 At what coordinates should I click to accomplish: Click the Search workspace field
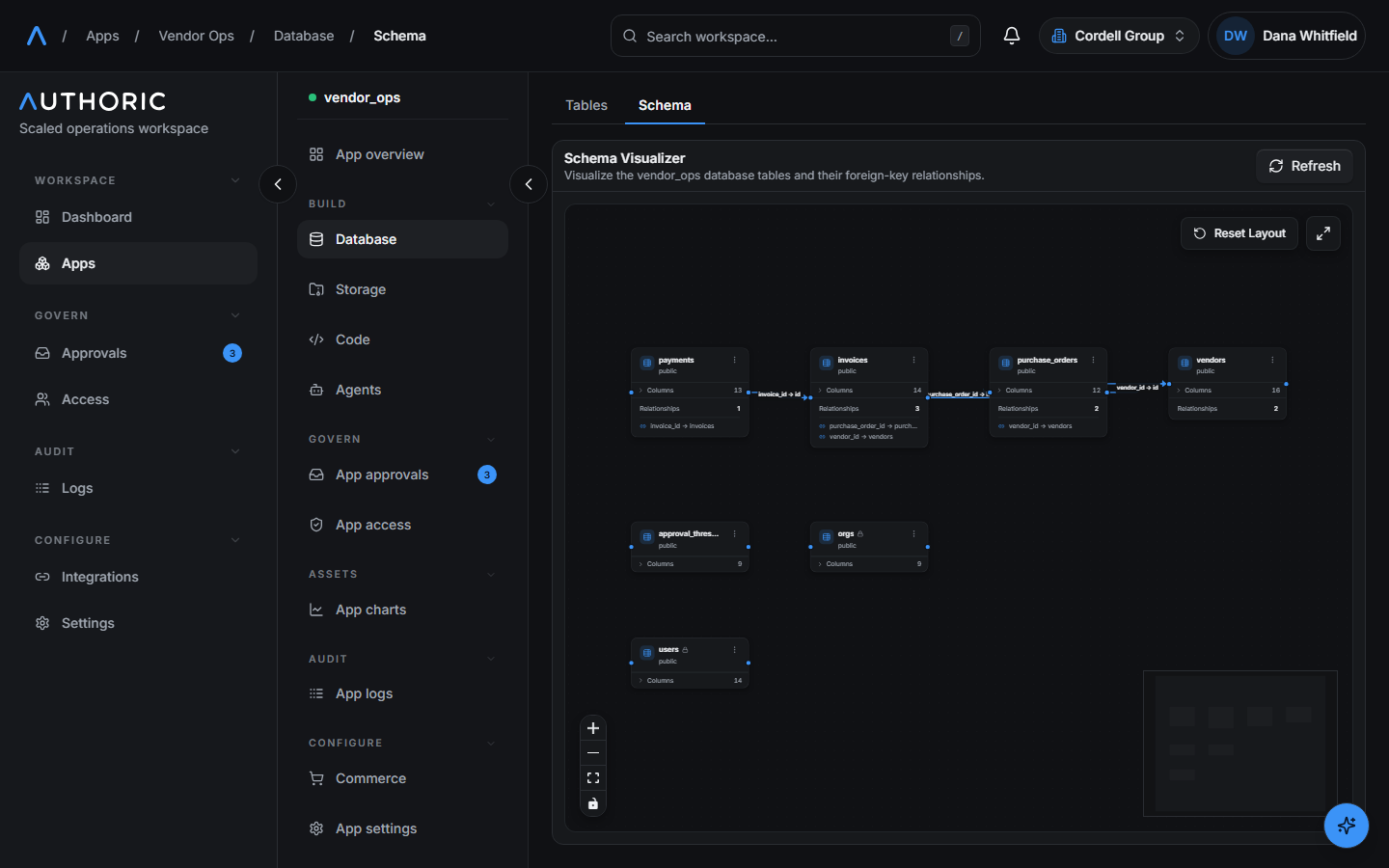pos(796,36)
